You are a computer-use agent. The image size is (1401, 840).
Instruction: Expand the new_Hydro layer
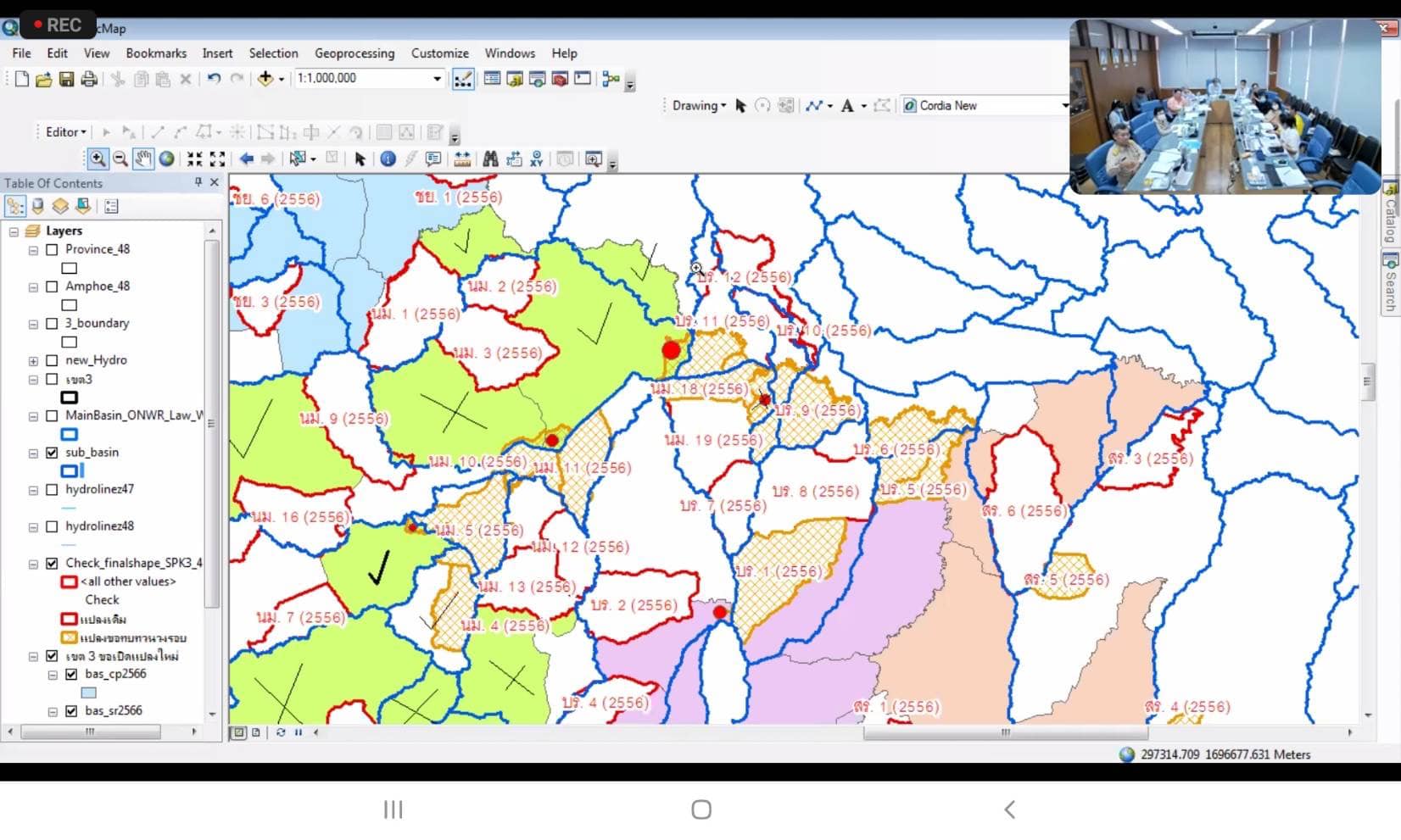tap(33, 361)
